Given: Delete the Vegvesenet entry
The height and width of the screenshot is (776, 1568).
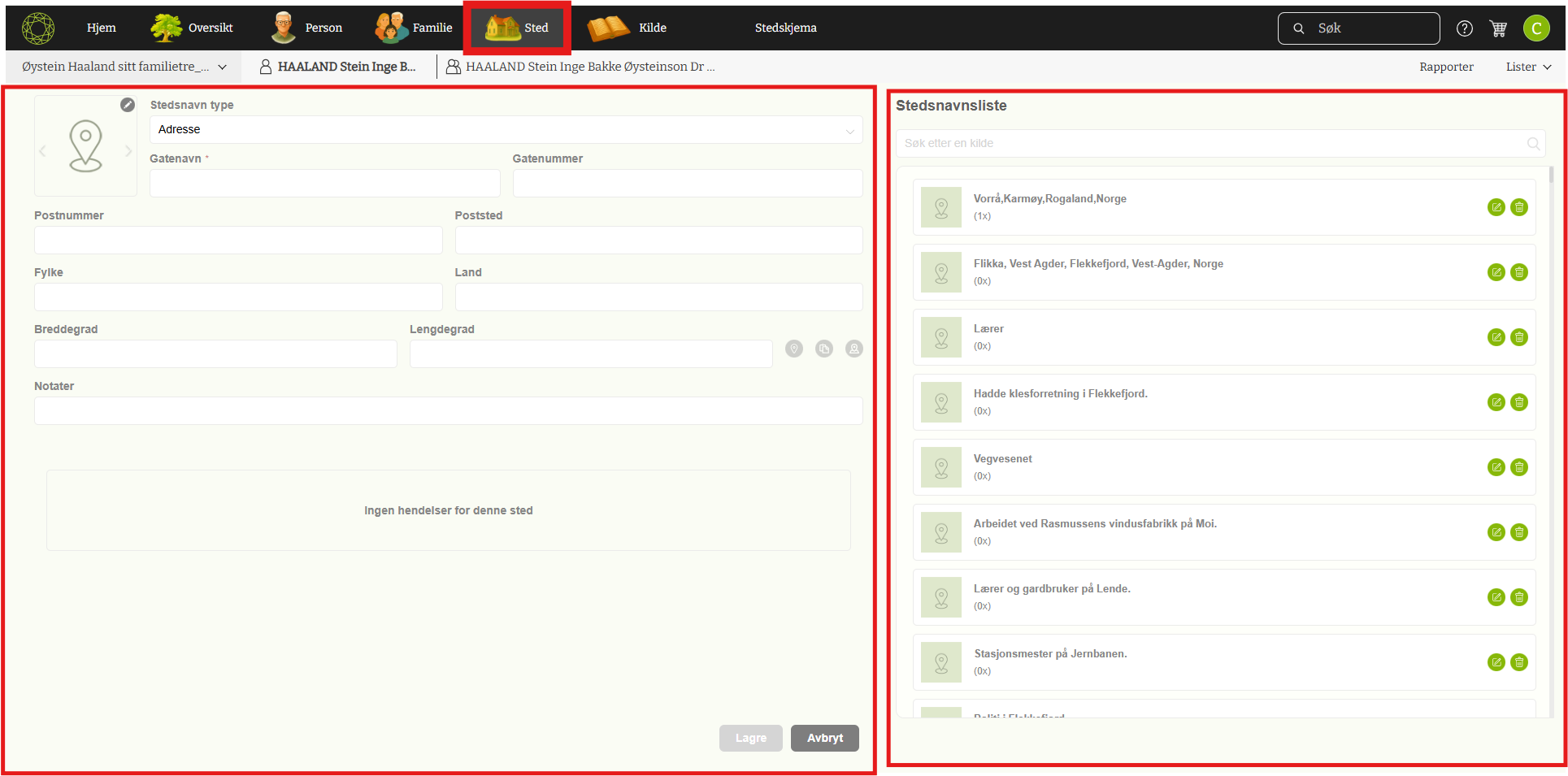Looking at the screenshot, I should coord(1518,467).
